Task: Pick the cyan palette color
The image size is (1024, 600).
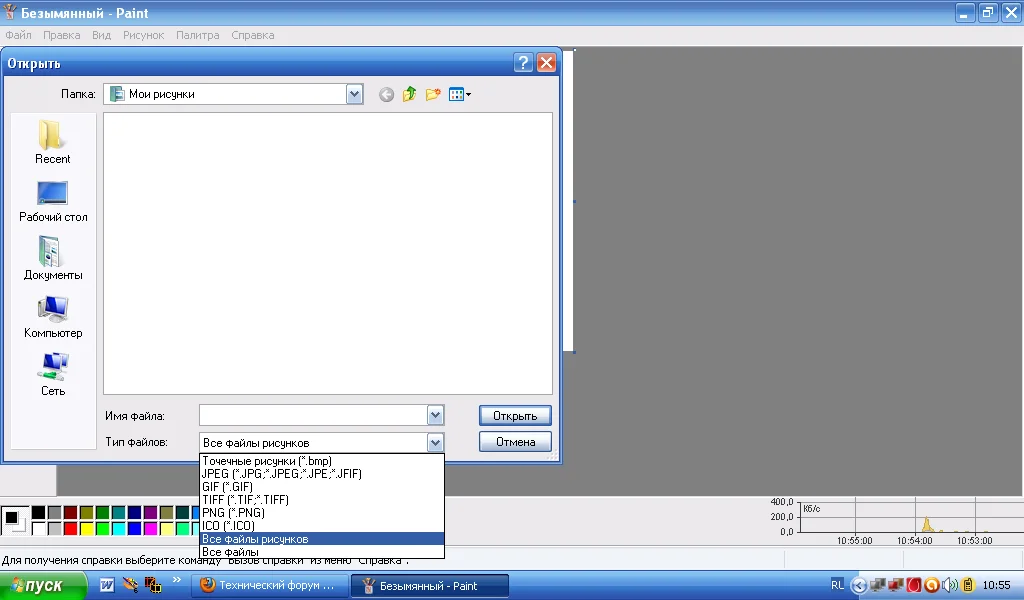Action: pyautogui.click(x=118, y=528)
